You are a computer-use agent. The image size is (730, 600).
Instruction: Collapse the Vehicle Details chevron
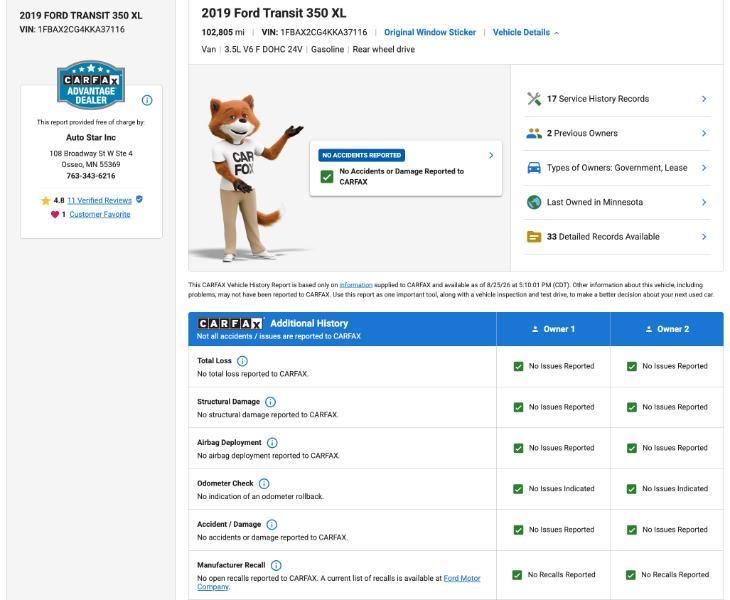557,33
